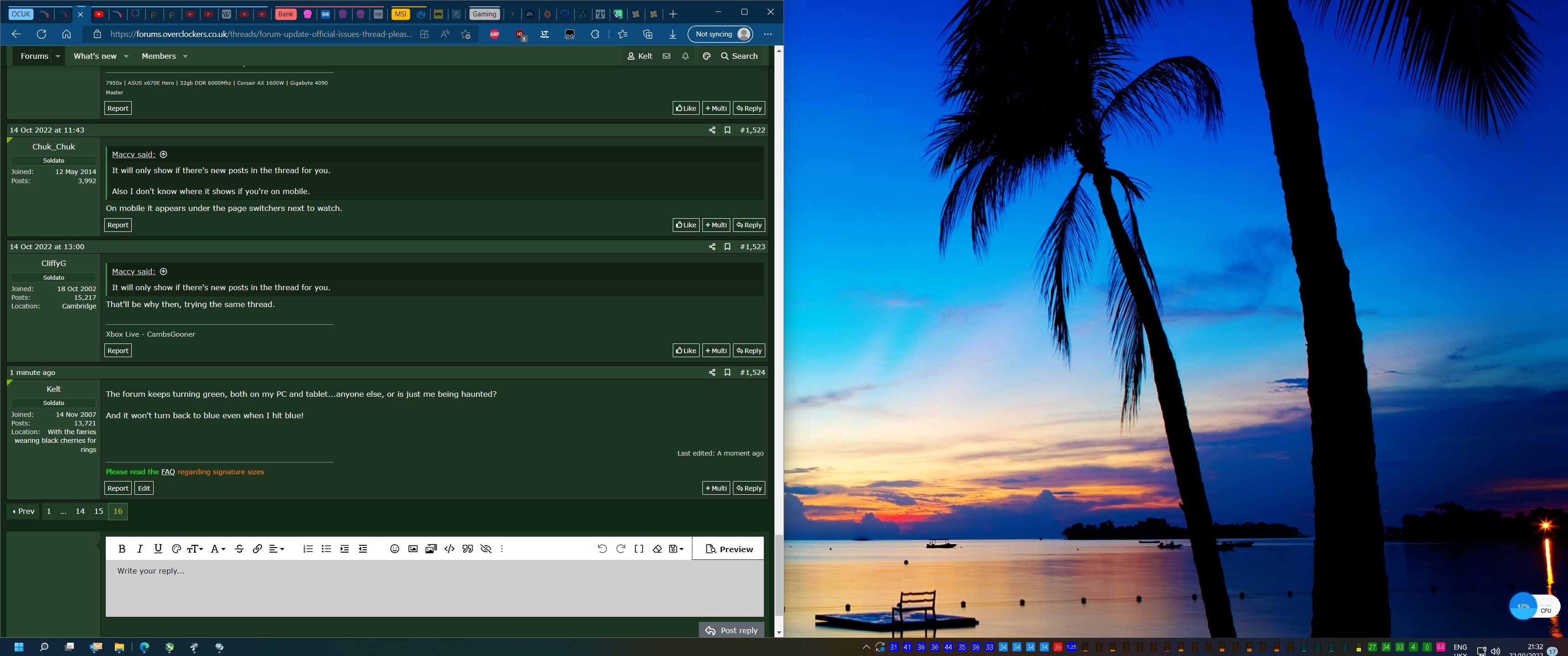Insert a smiley from editor toolbar
Image resolution: width=1568 pixels, height=656 pixels.
click(394, 549)
